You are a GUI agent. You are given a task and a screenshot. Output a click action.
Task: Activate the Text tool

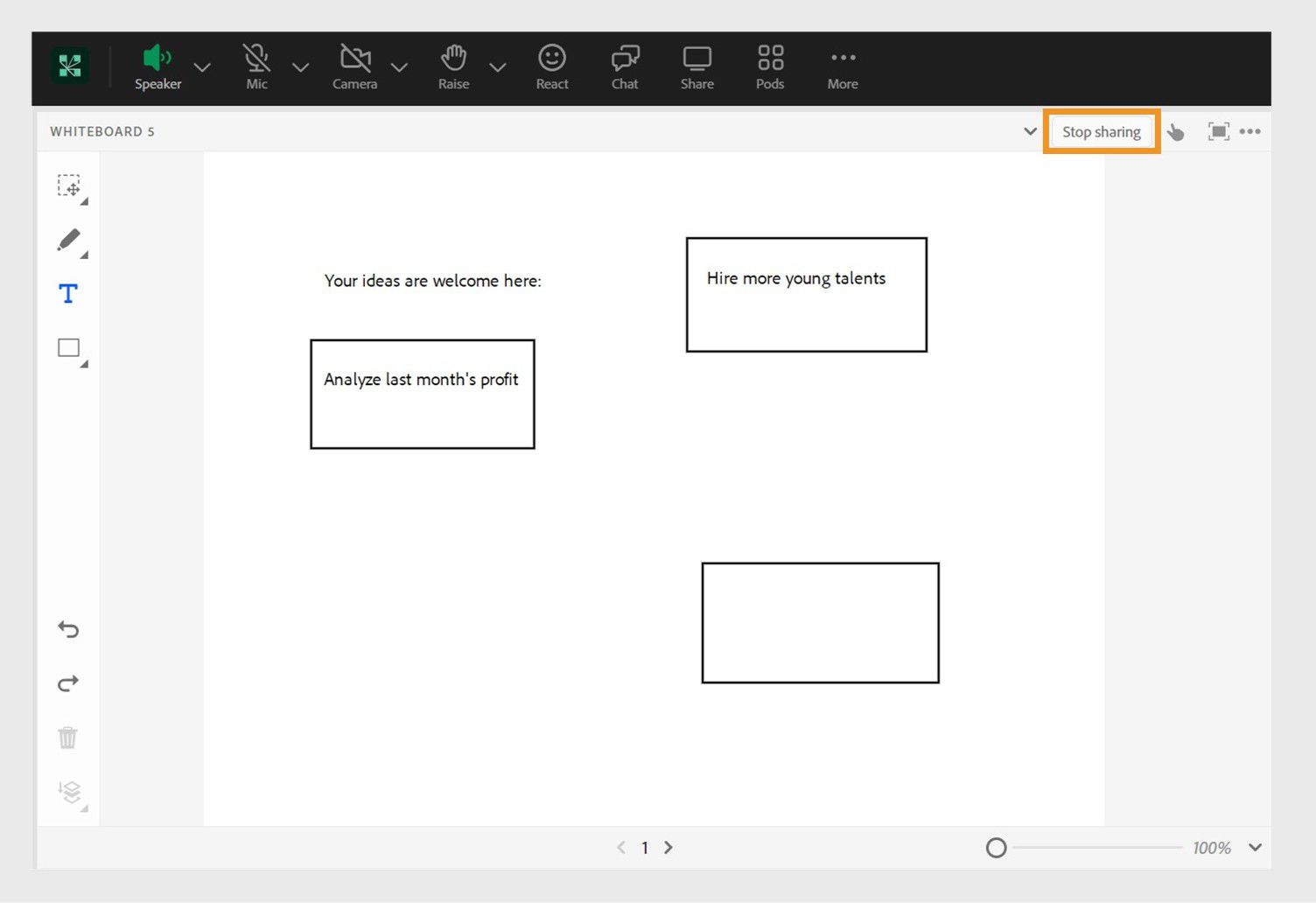[68, 293]
